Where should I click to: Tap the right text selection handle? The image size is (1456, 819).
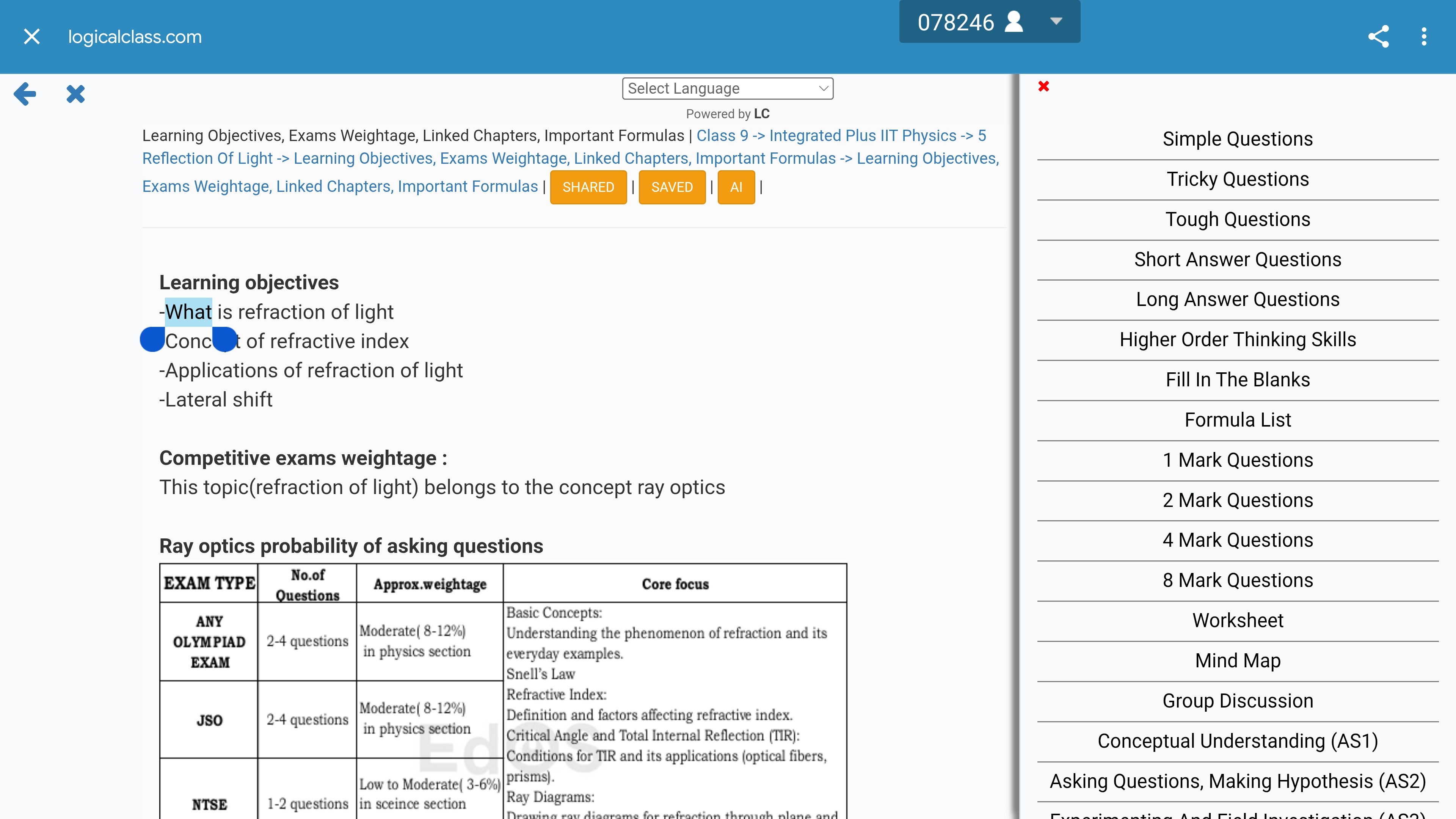[224, 339]
